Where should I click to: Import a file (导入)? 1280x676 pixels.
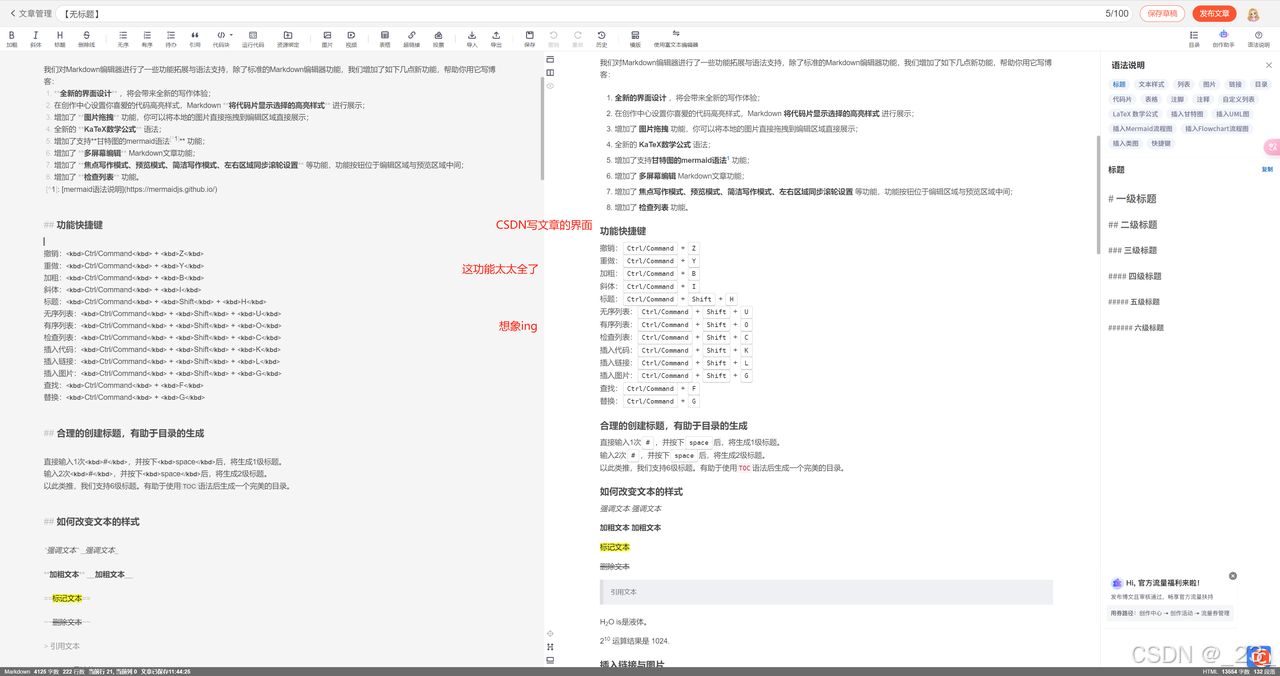(x=472, y=39)
